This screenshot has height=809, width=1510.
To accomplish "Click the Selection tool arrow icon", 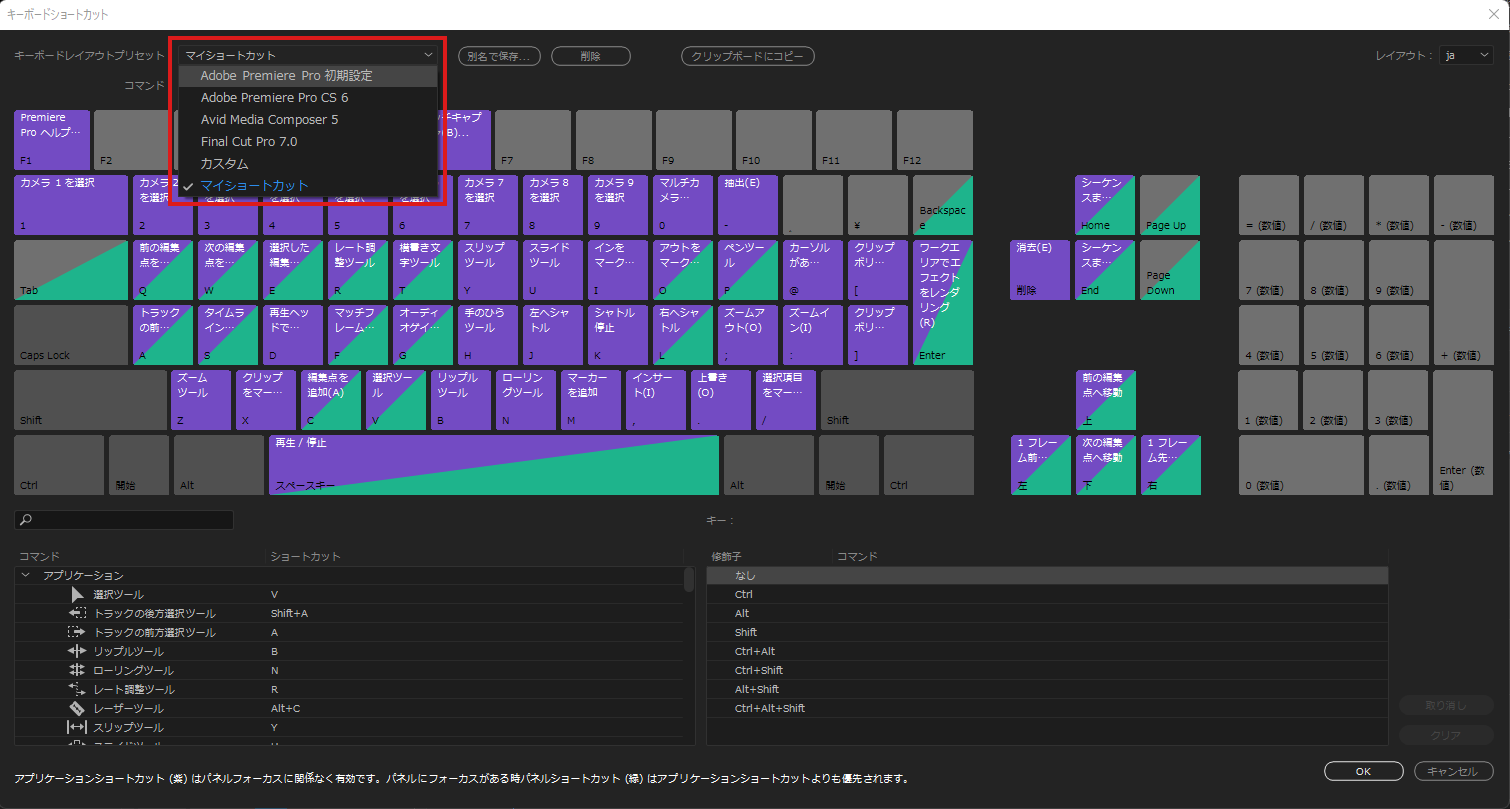I will click(x=77, y=595).
